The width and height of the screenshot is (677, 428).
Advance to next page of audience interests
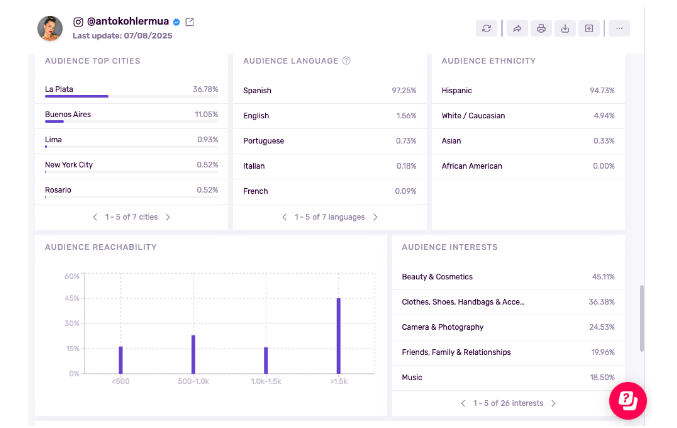(553, 403)
